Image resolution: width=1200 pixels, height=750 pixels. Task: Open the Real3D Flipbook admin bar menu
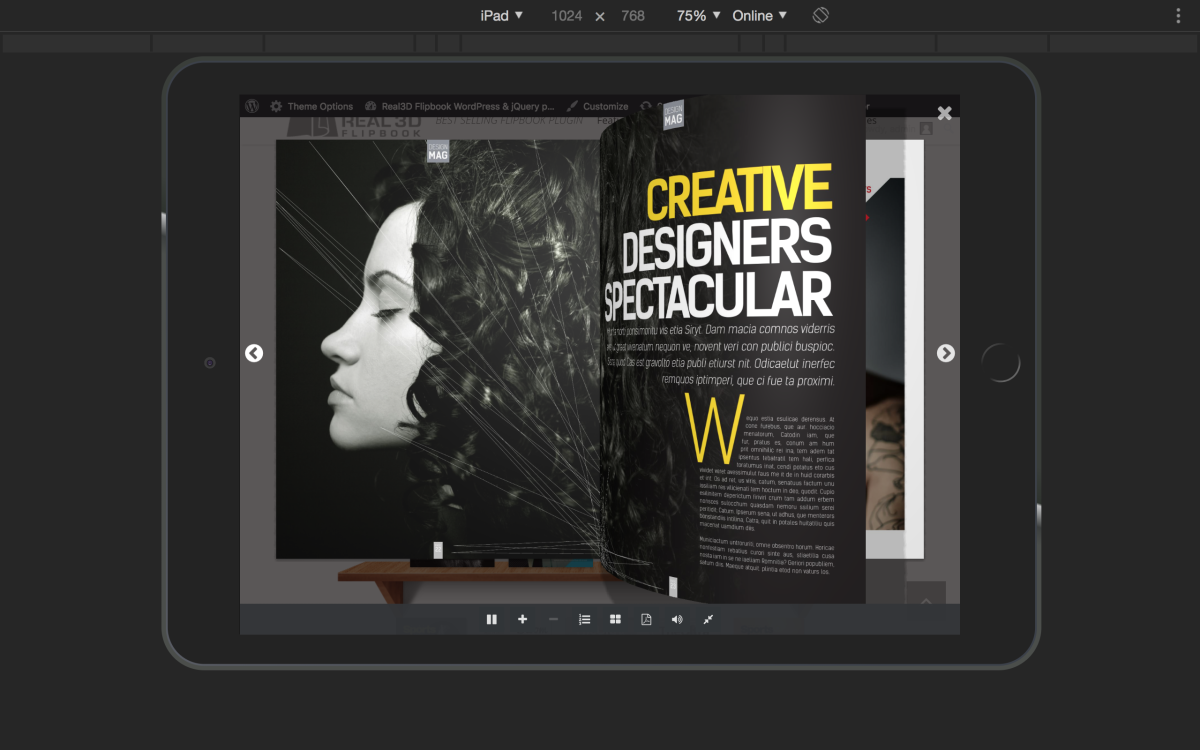[460, 105]
